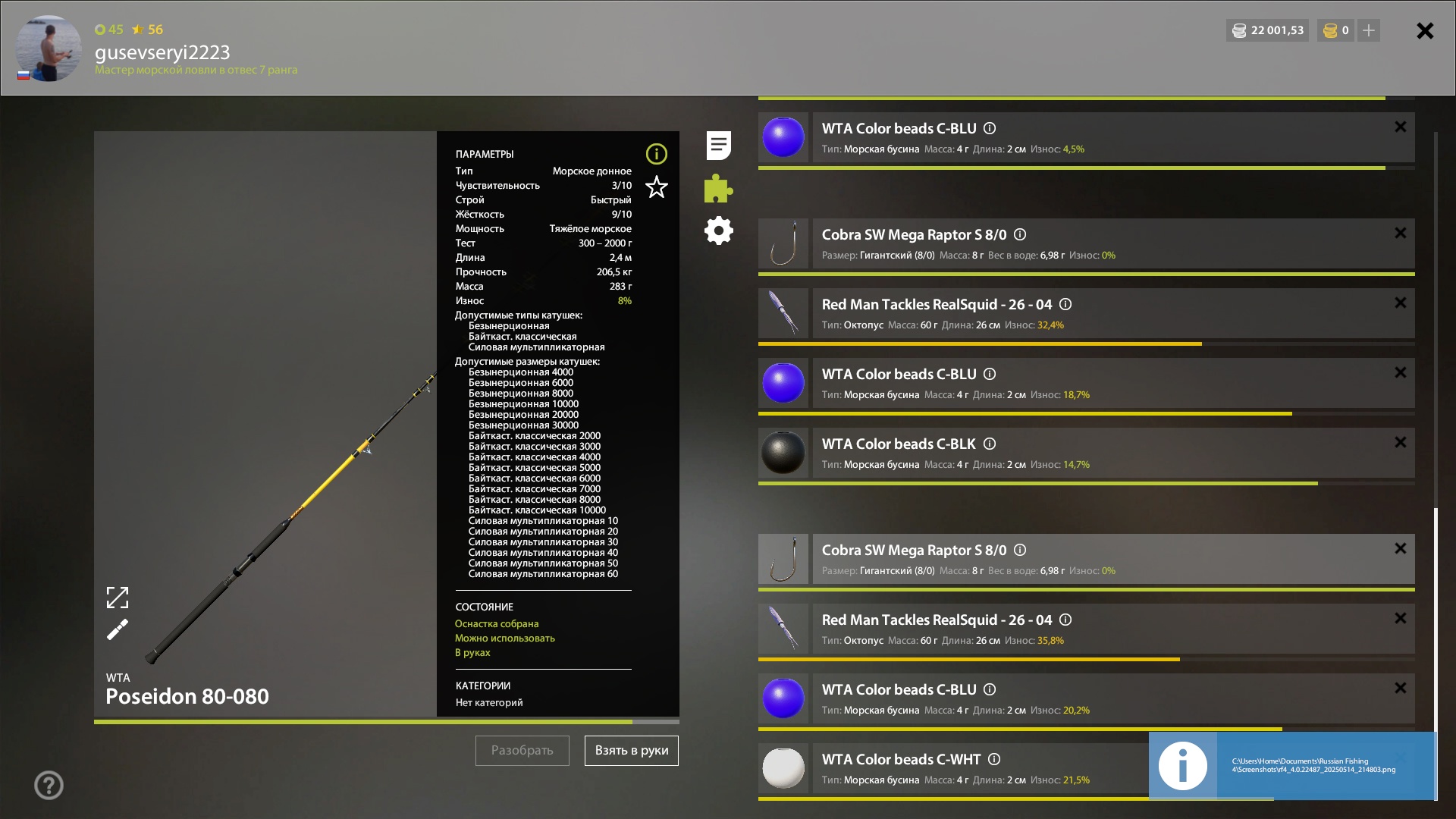Viewport: 1456px width, 819px height.
Task: Close the tackle window with X
Action: (1425, 30)
